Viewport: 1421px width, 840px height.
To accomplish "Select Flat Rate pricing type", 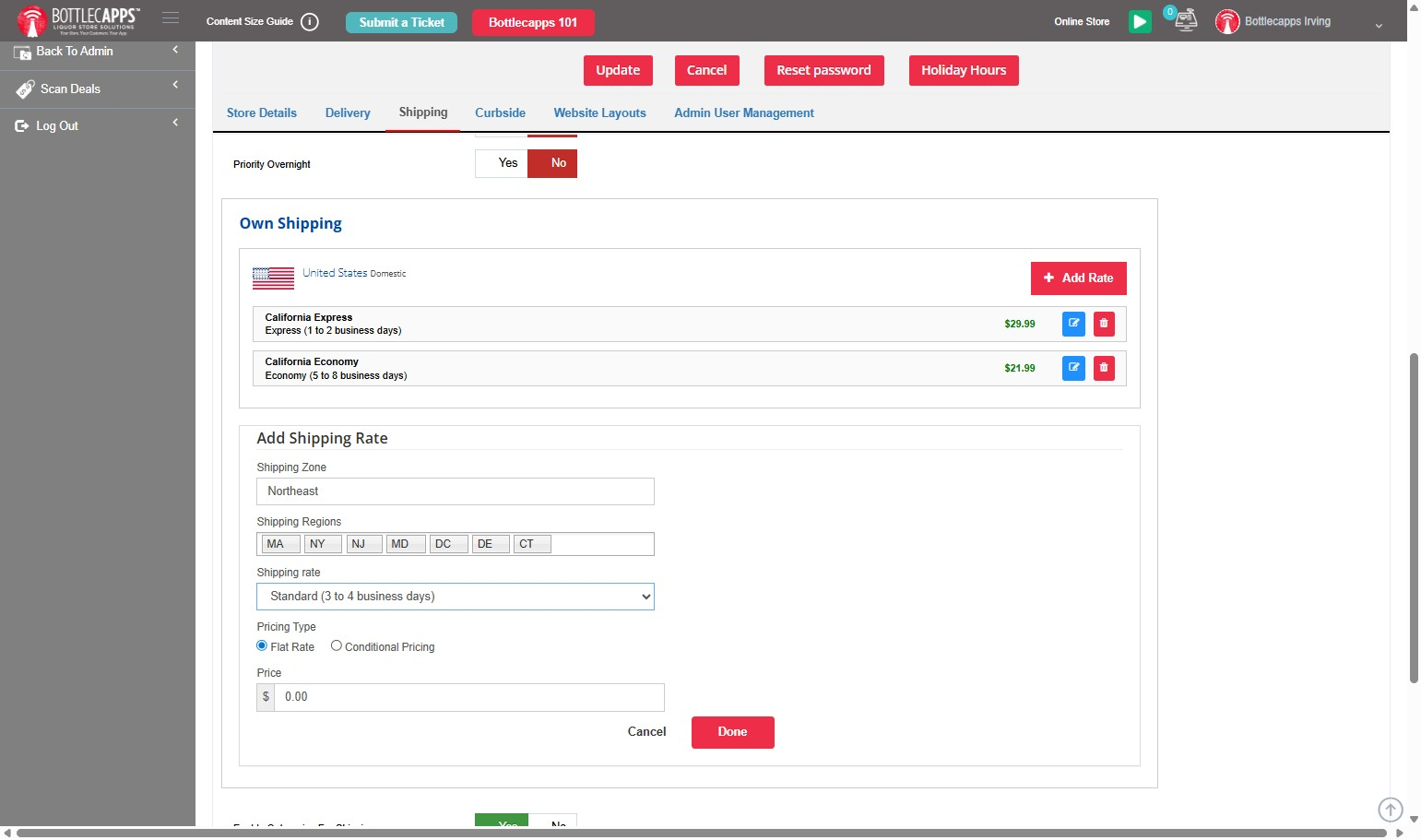I will coord(262,646).
